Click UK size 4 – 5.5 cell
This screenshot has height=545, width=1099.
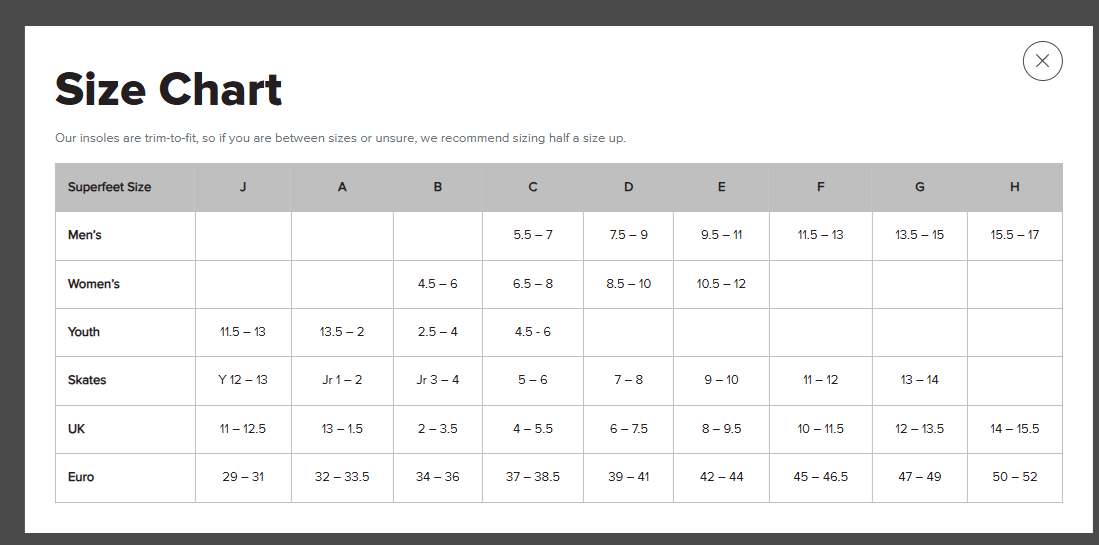tap(533, 429)
